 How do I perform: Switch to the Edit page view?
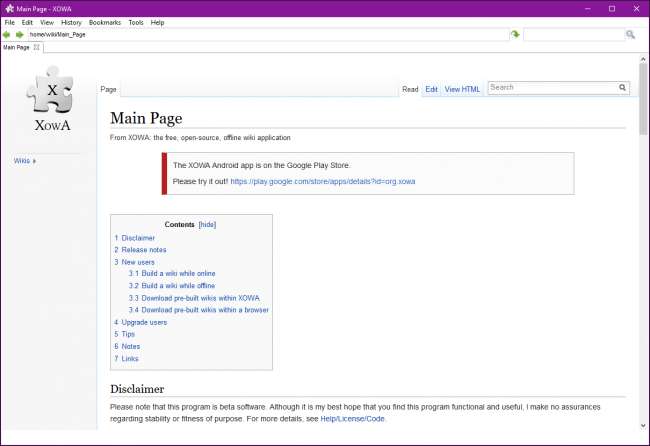tap(431, 89)
